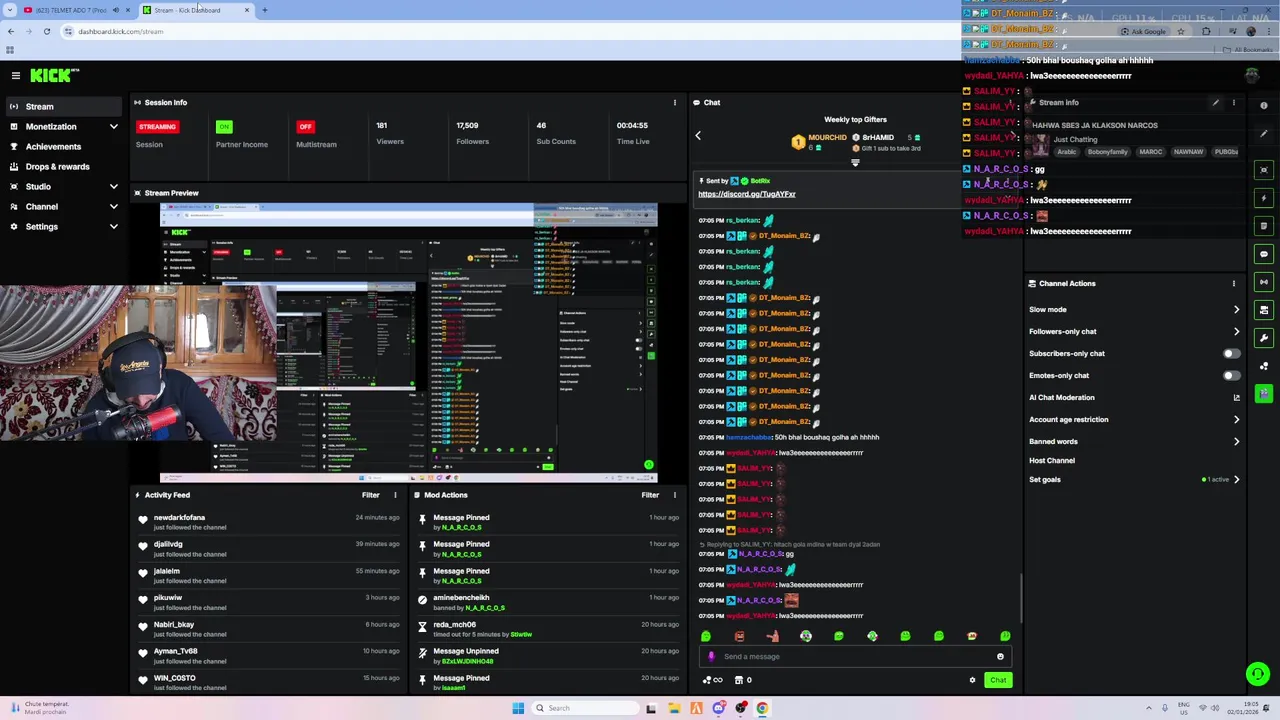1280x720 pixels.
Task: Click the Stream Preview video thumbnail
Action: [x=409, y=343]
